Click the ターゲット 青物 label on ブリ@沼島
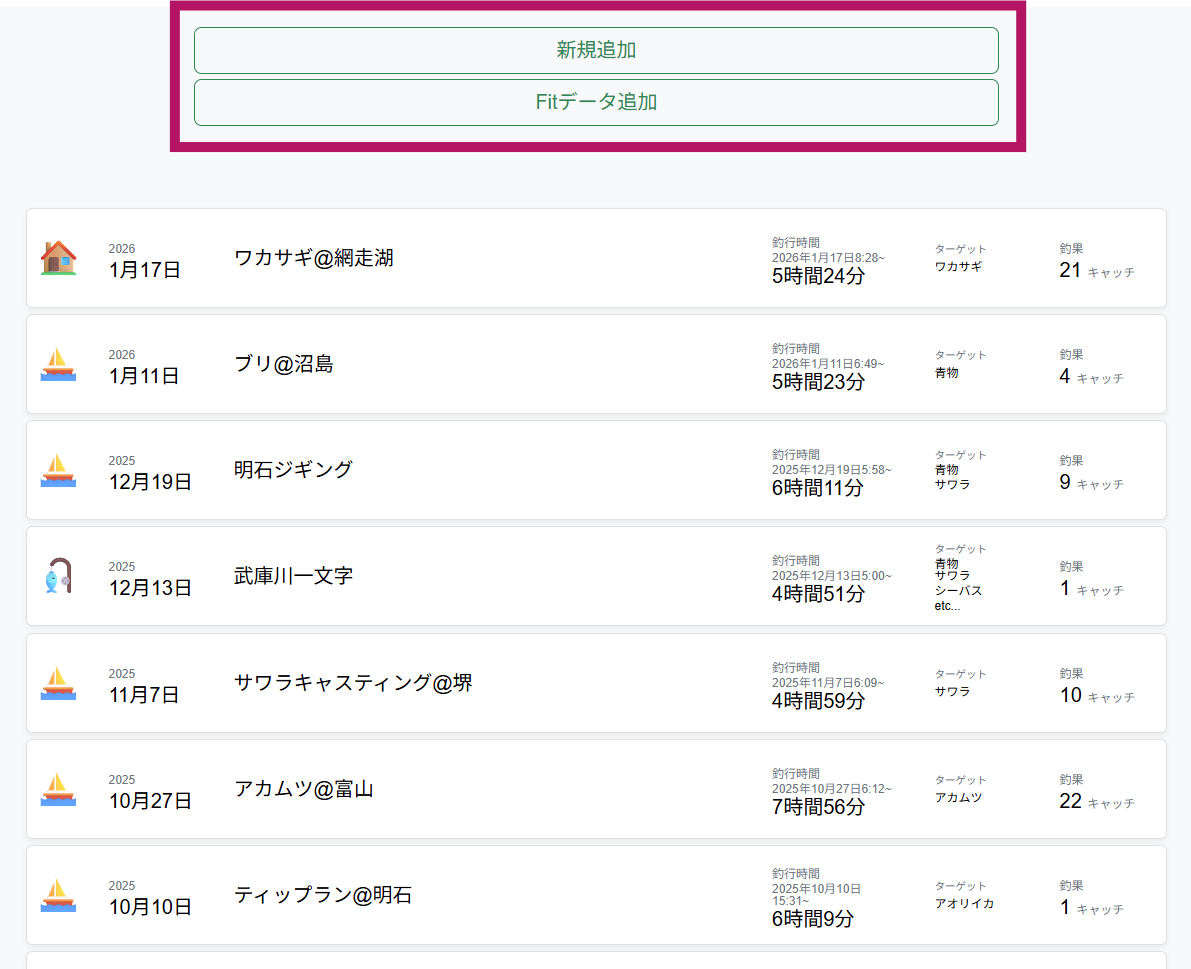 pos(946,372)
